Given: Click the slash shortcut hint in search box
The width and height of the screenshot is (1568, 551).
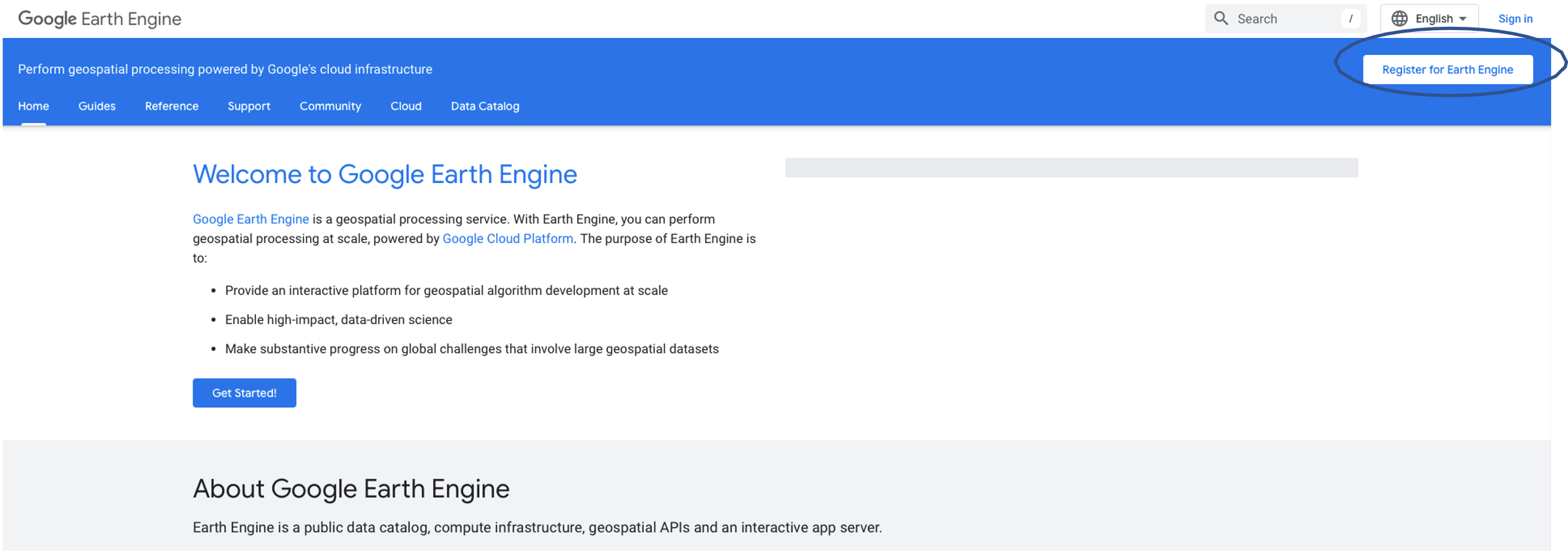Looking at the screenshot, I should click(x=1351, y=19).
